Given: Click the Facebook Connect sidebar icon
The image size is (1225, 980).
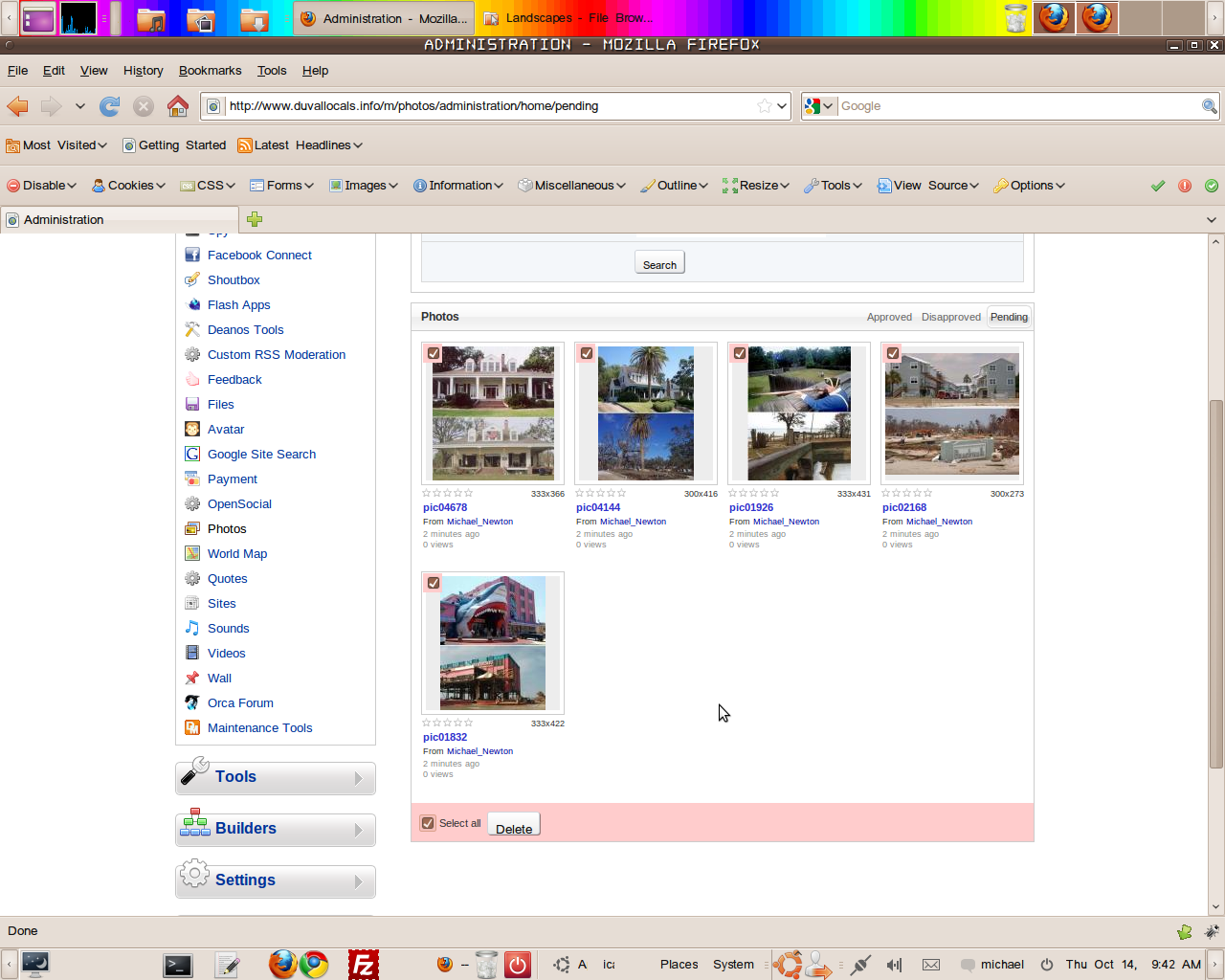Looking at the screenshot, I should (x=192, y=256).
